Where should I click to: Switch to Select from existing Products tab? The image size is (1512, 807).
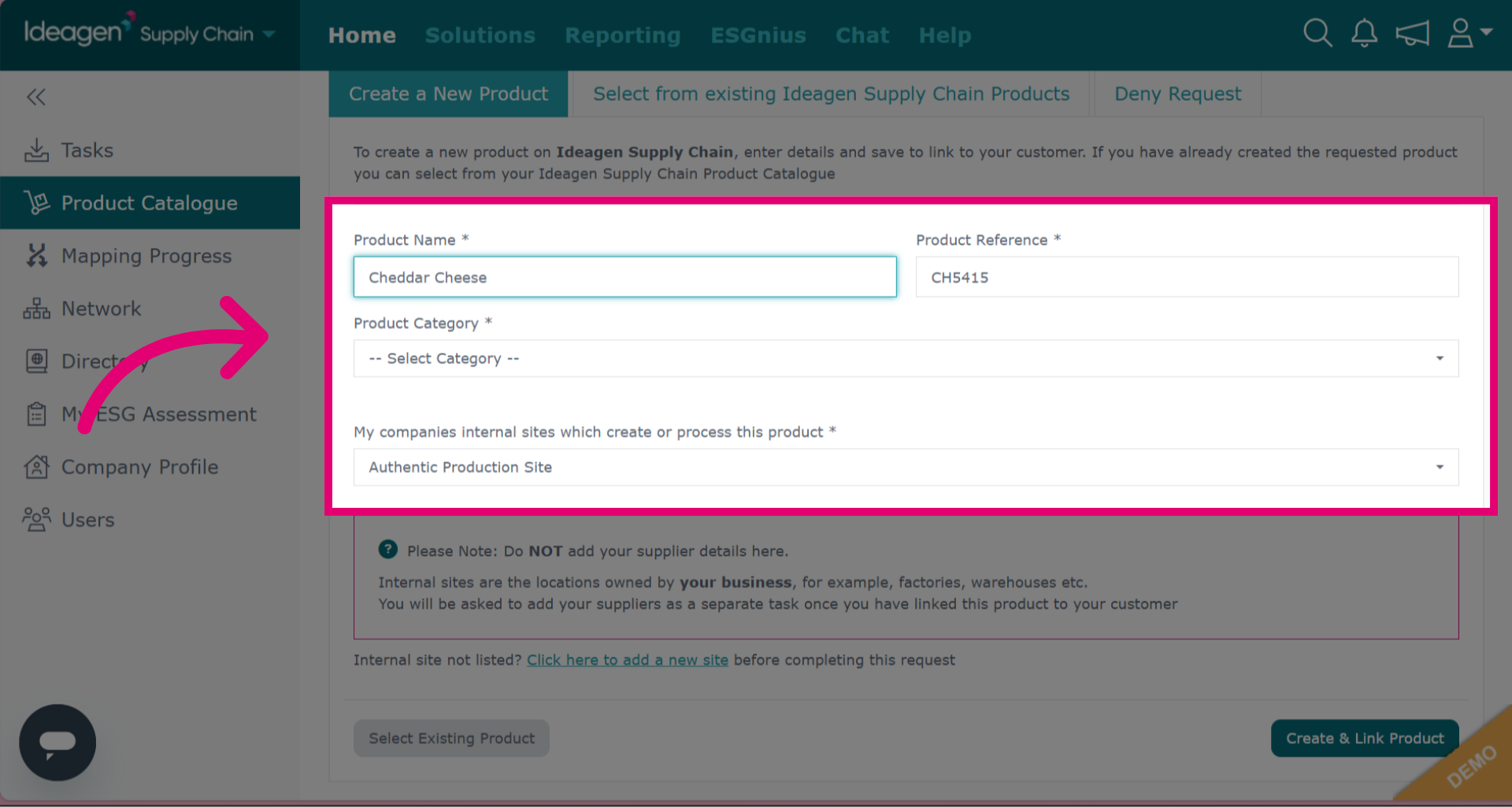click(831, 94)
